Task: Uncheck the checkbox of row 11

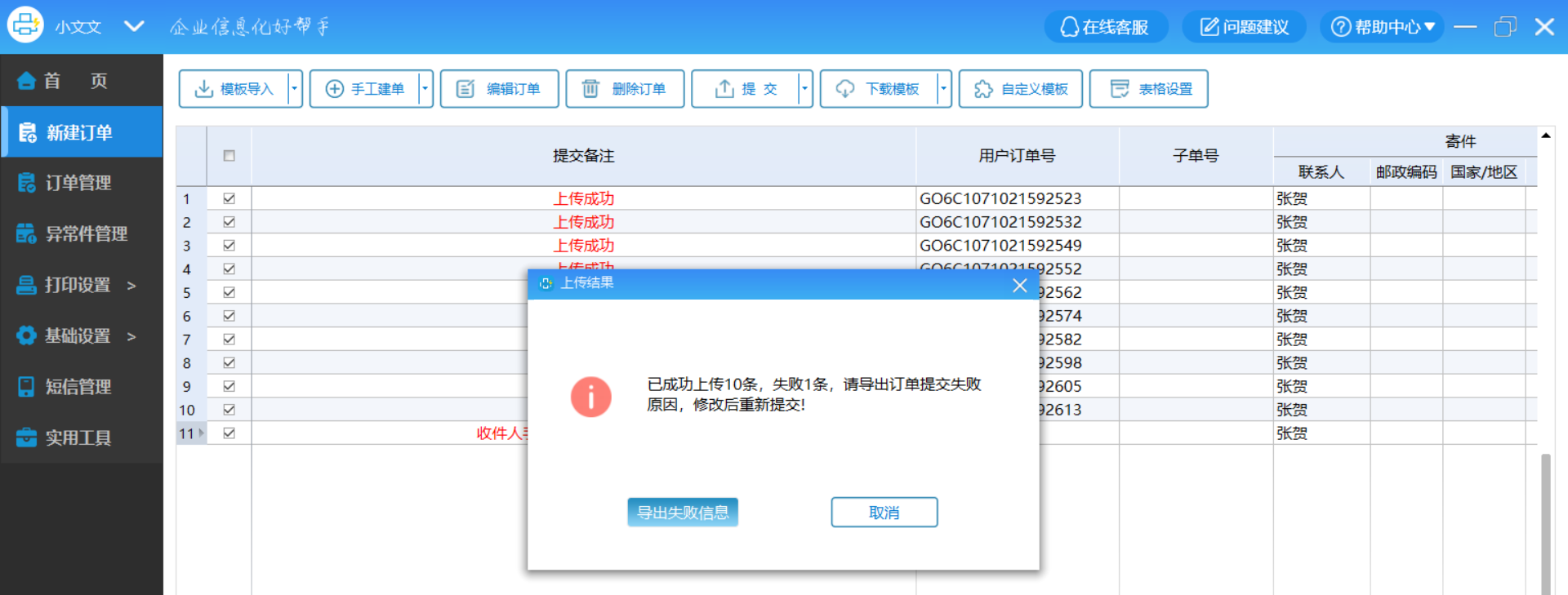Action: tap(229, 433)
